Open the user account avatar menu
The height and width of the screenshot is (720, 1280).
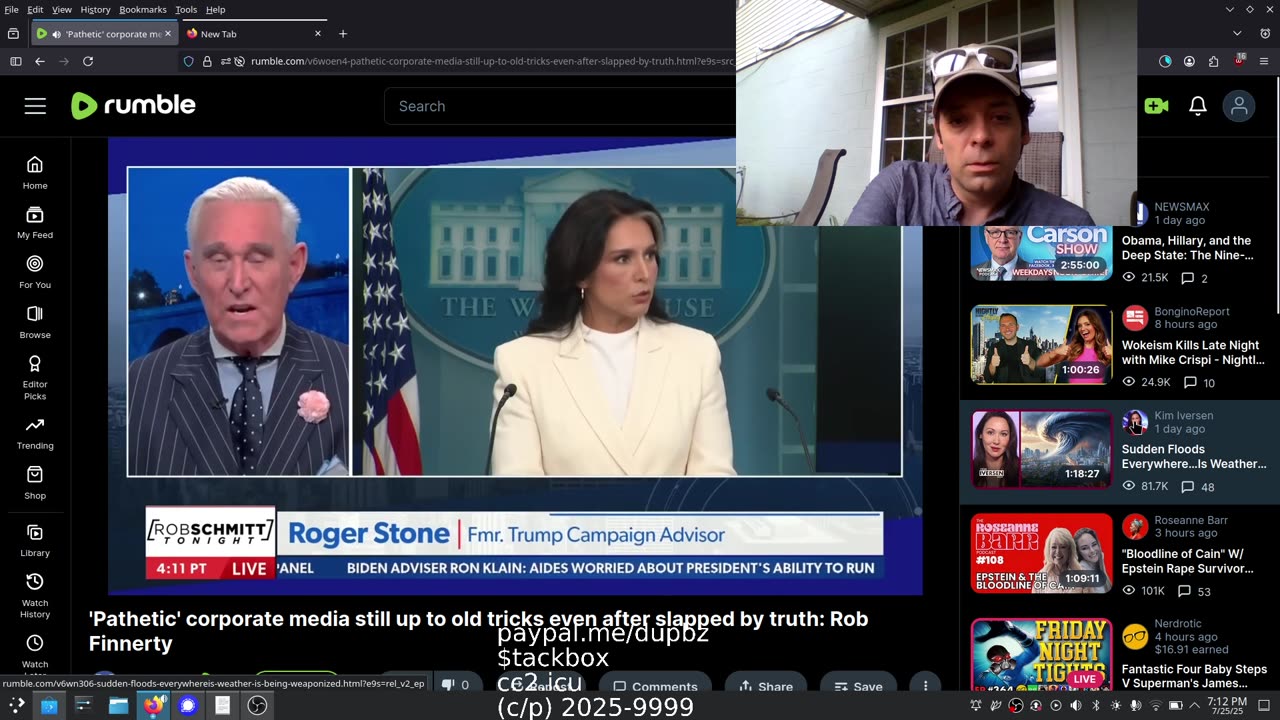coord(1239,106)
